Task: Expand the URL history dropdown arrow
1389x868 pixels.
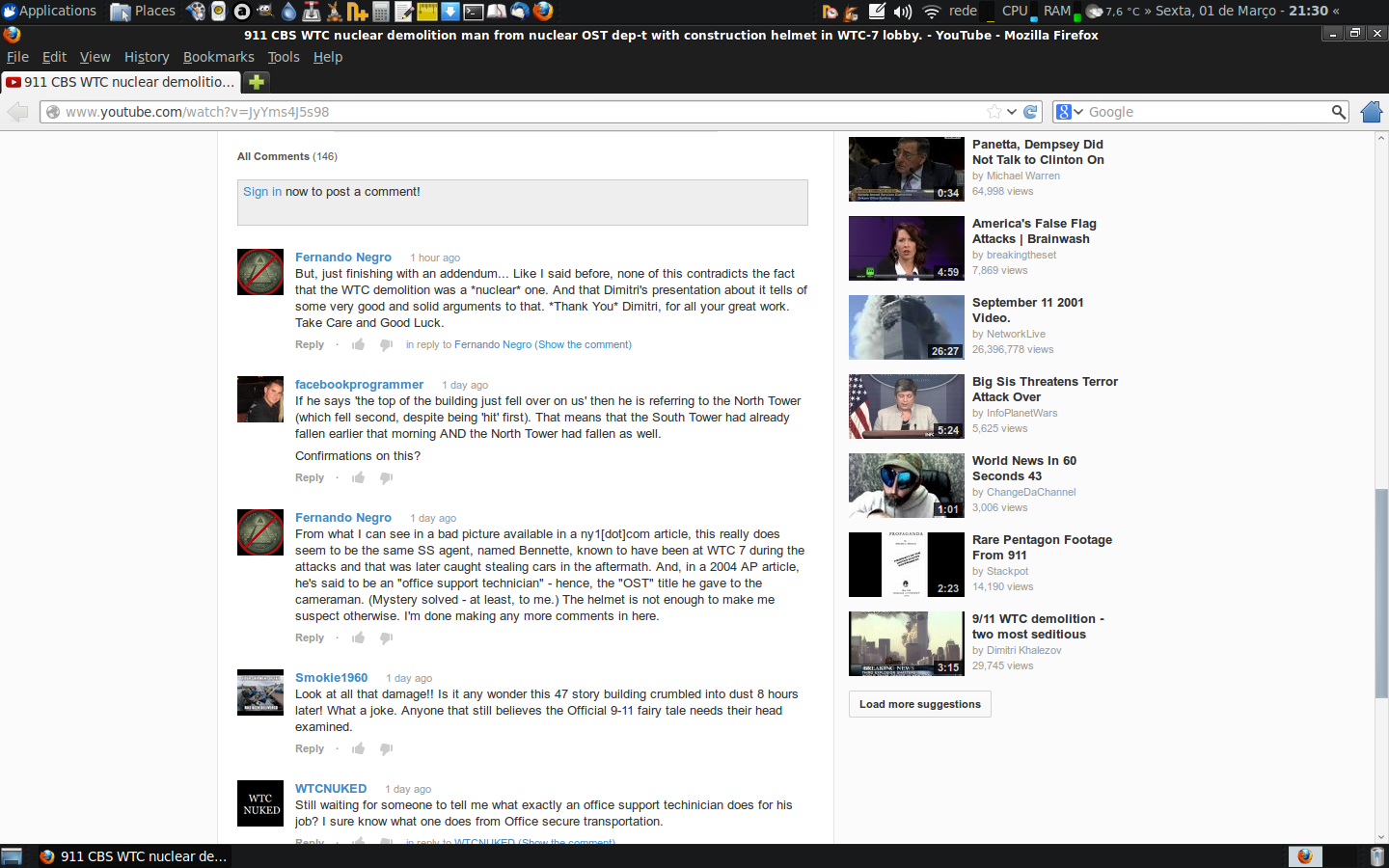Action: point(1012,112)
